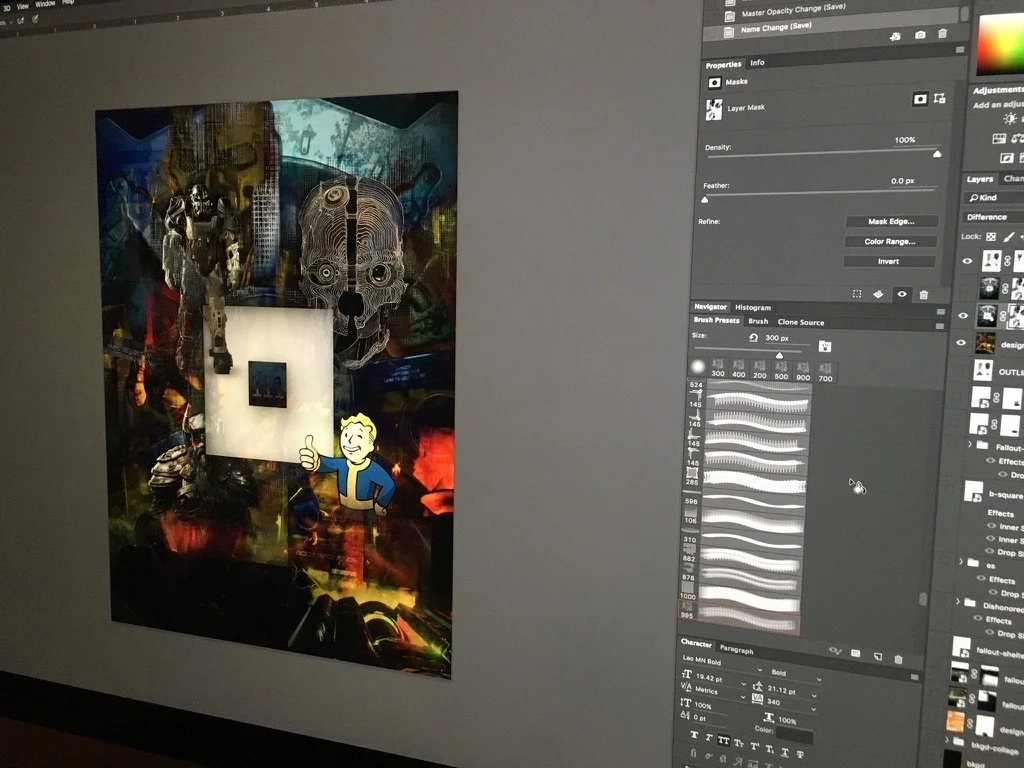The height and width of the screenshot is (768, 1024).
Task: Toggle live tip brush preview eye icon
Action: [x=835, y=650]
